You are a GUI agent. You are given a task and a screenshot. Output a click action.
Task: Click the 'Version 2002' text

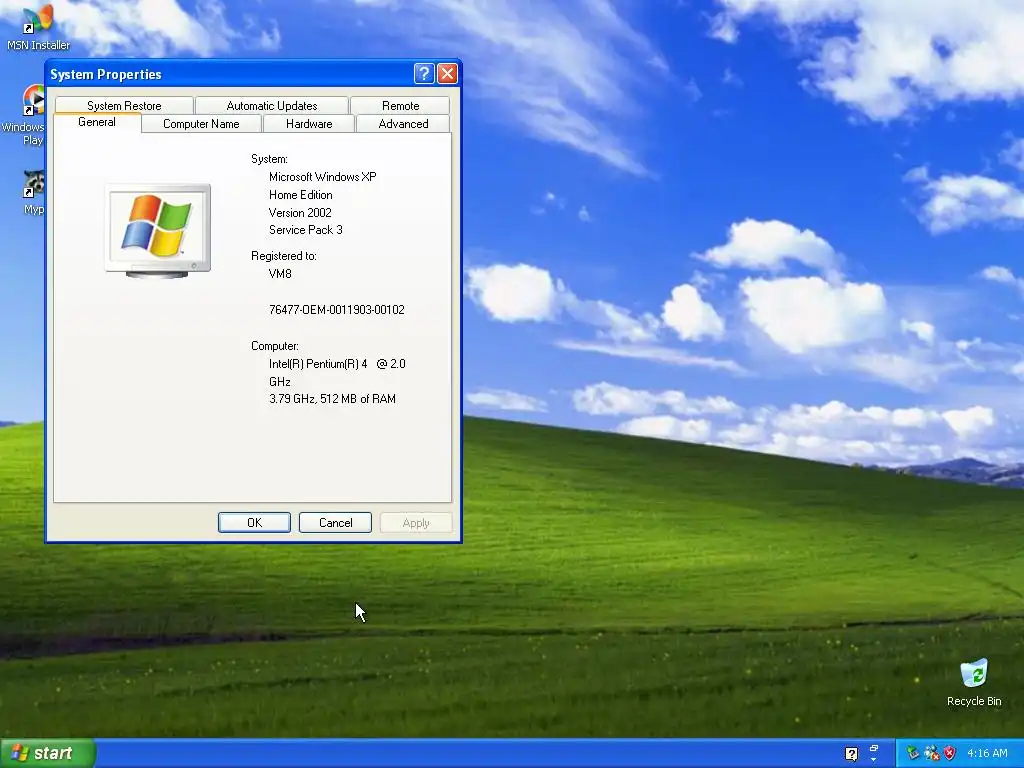[x=300, y=212]
